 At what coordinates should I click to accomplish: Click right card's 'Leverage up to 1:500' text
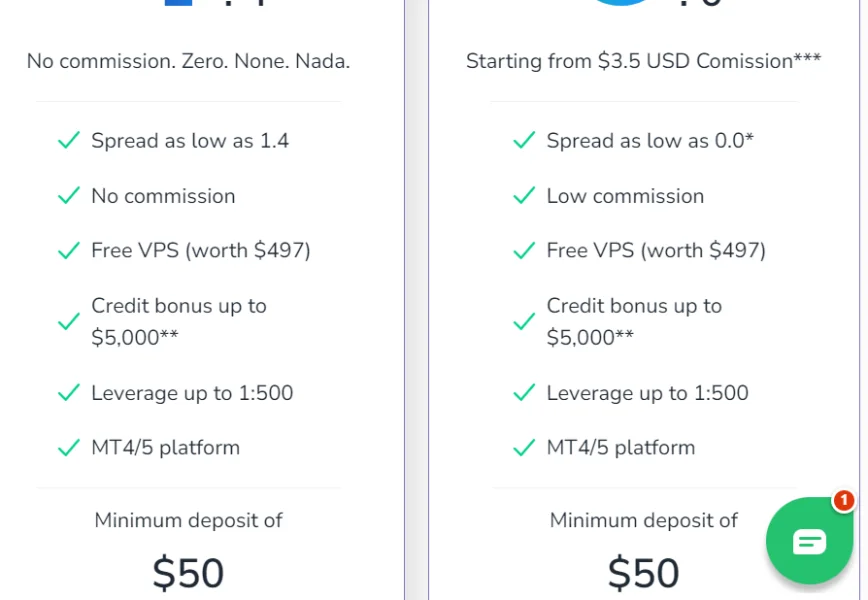coord(647,393)
